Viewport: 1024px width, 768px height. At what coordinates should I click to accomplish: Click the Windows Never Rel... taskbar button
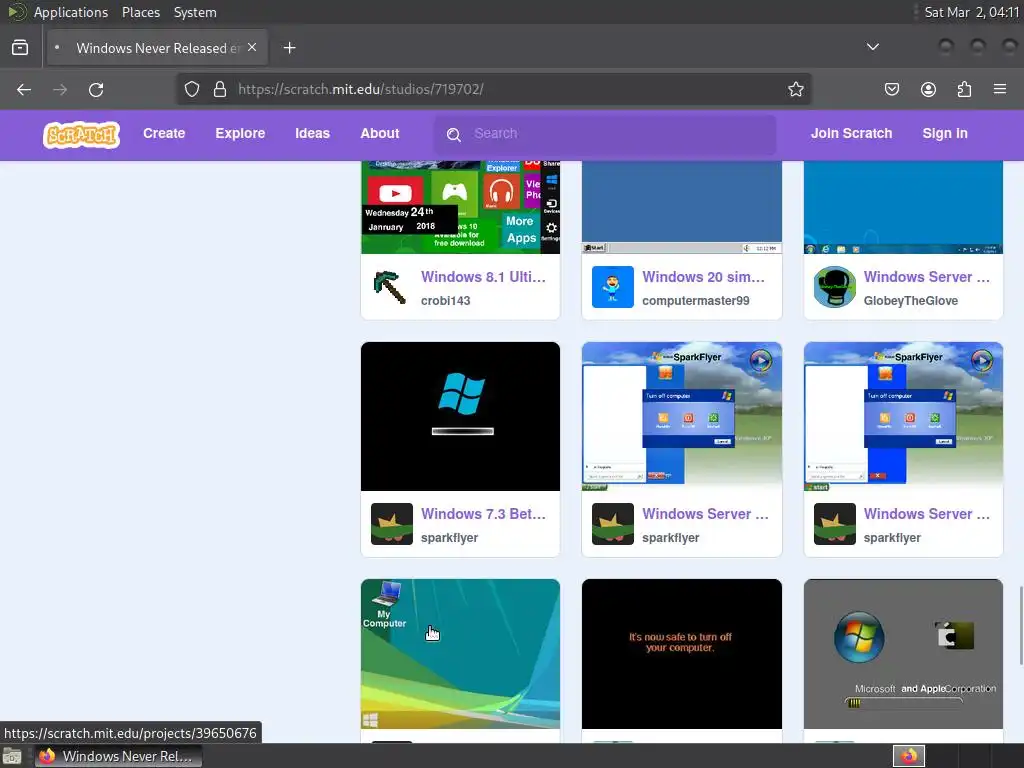pyautogui.click(x=118, y=756)
